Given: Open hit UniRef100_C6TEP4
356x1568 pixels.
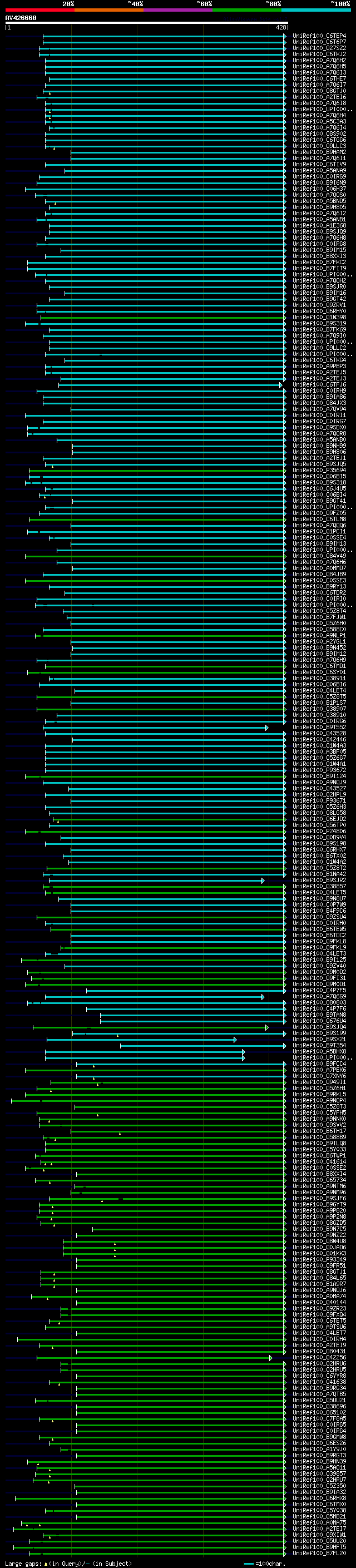Looking at the screenshot, I should pyautogui.click(x=319, y=36).
